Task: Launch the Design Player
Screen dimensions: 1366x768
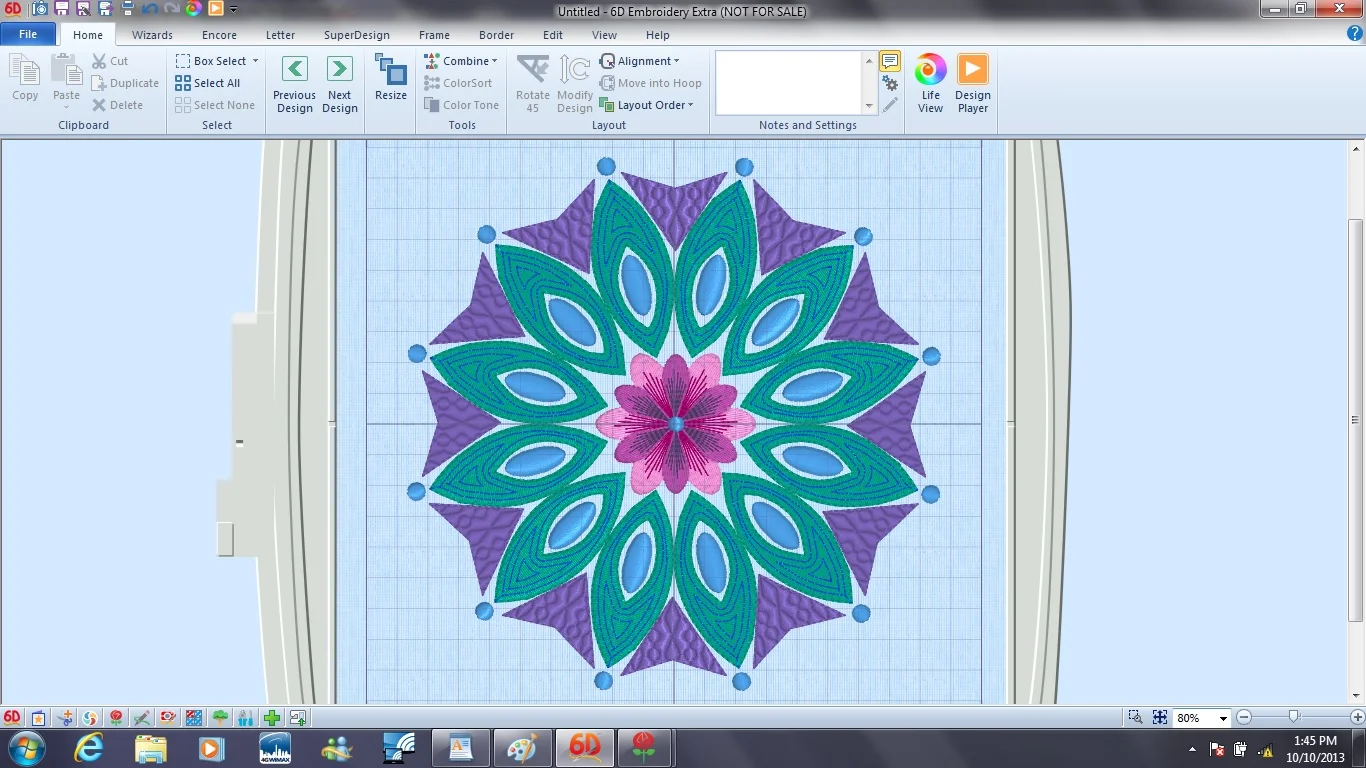Action: coord(972,84)
